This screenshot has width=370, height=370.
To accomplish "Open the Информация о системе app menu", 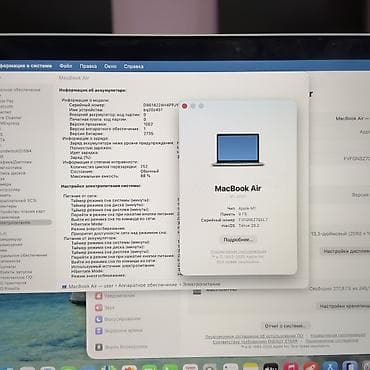I will point(26,66).
